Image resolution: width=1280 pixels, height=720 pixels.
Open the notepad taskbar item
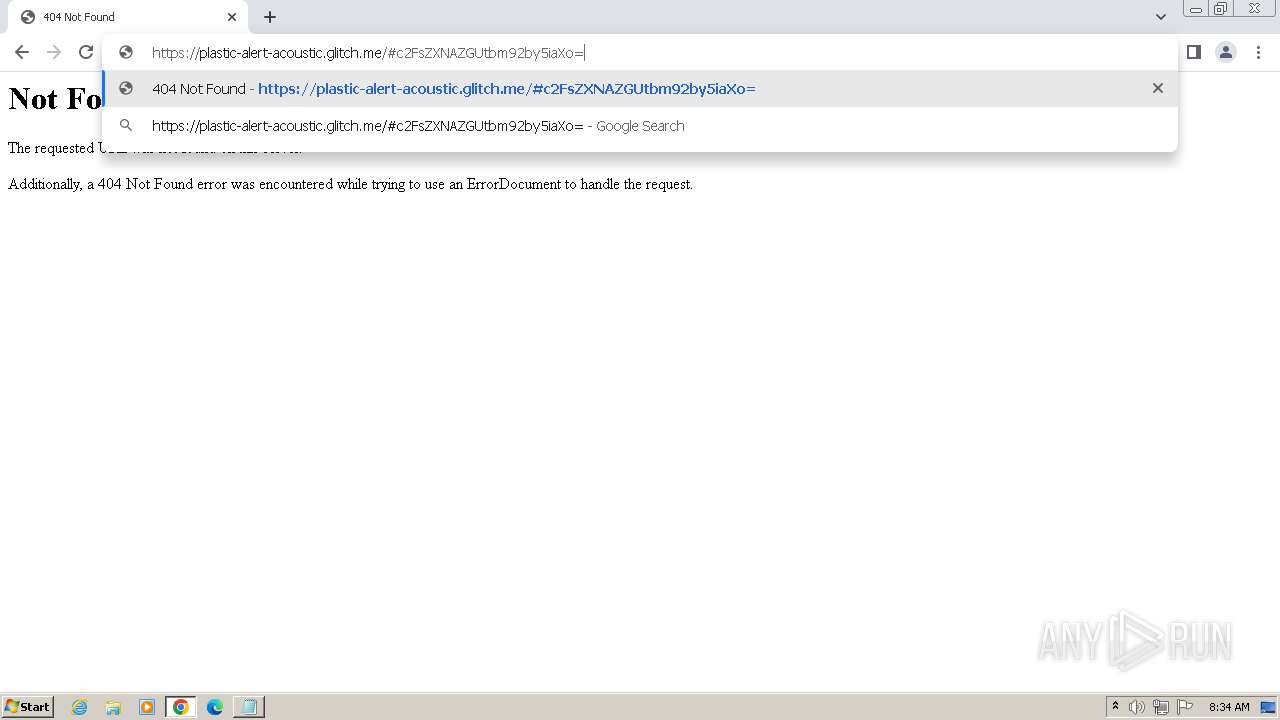coord(249,707)
